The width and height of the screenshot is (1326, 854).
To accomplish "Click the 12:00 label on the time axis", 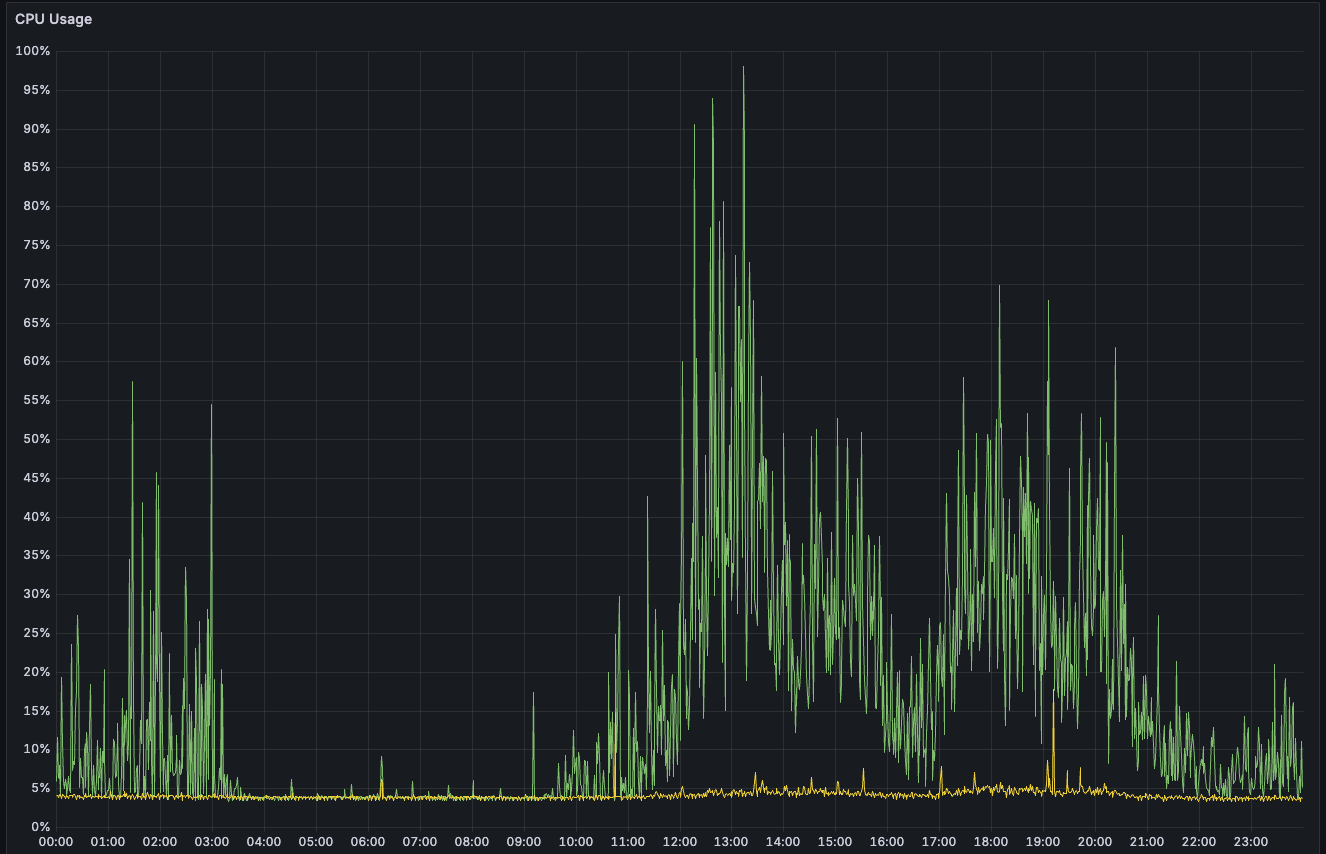I will click(679, 842).
